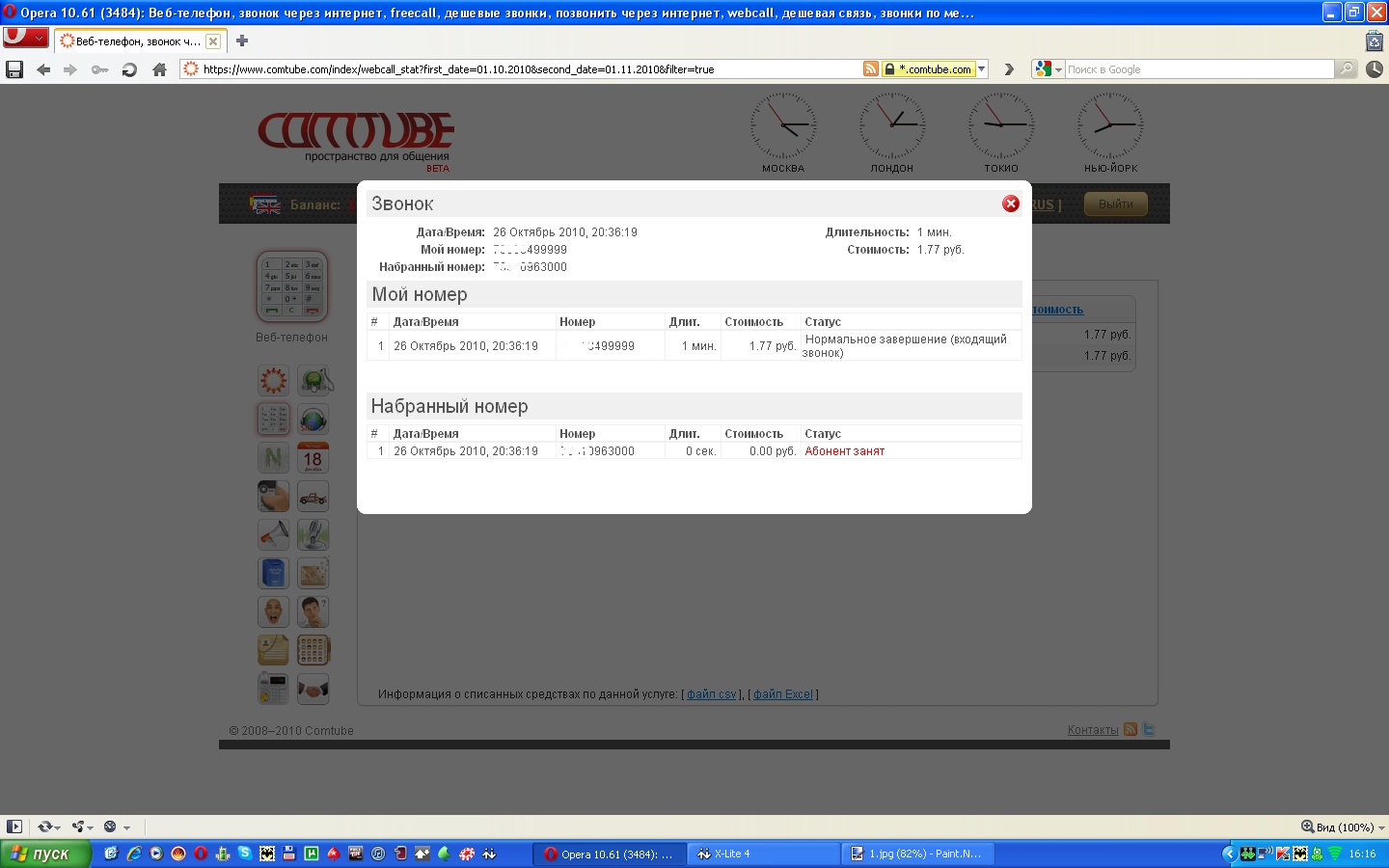Expand the address bar history dropdown

(982, 69)
